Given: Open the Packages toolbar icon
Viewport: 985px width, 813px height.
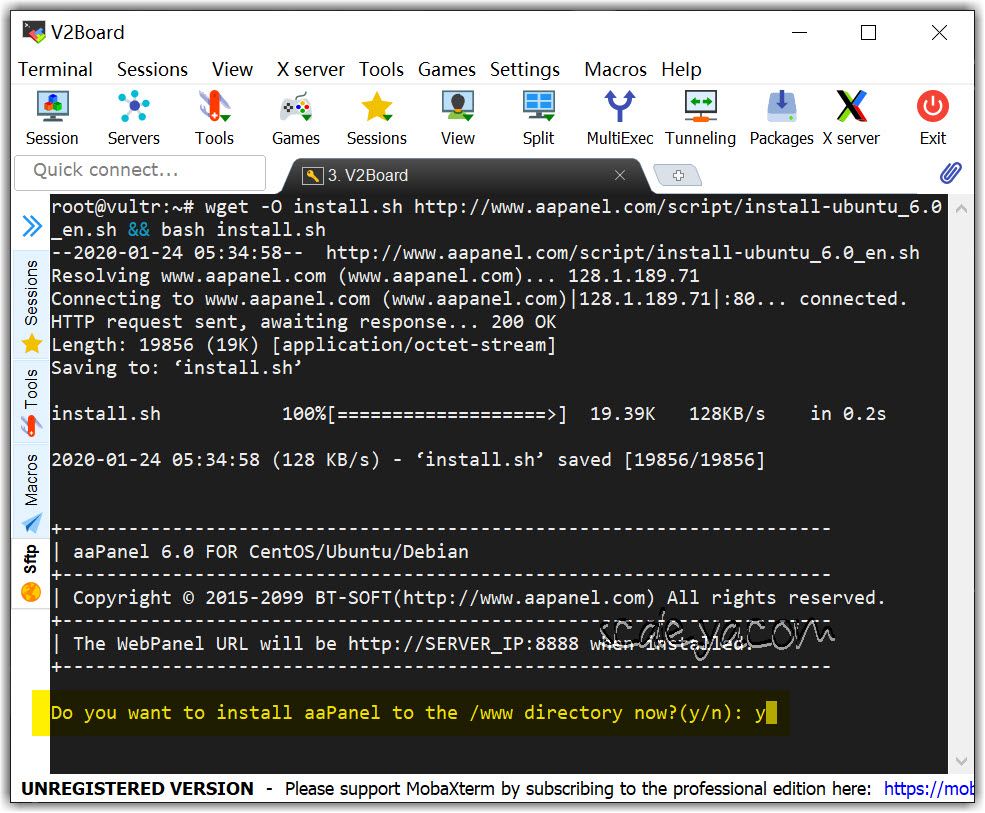Looking at the screenshot, I should [781, 117].
